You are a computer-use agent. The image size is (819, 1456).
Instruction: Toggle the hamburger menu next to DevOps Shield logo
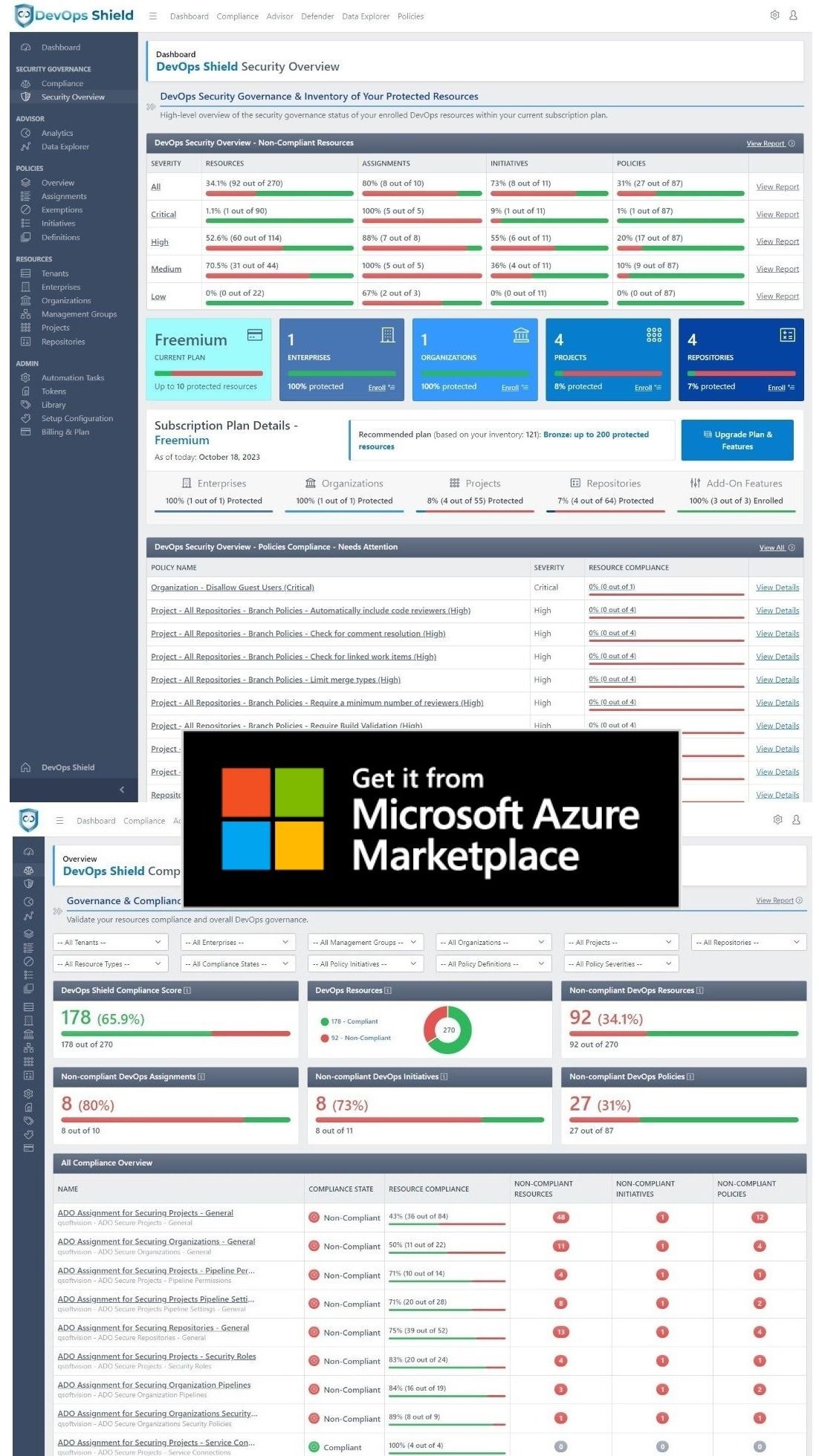coord(152,16)
